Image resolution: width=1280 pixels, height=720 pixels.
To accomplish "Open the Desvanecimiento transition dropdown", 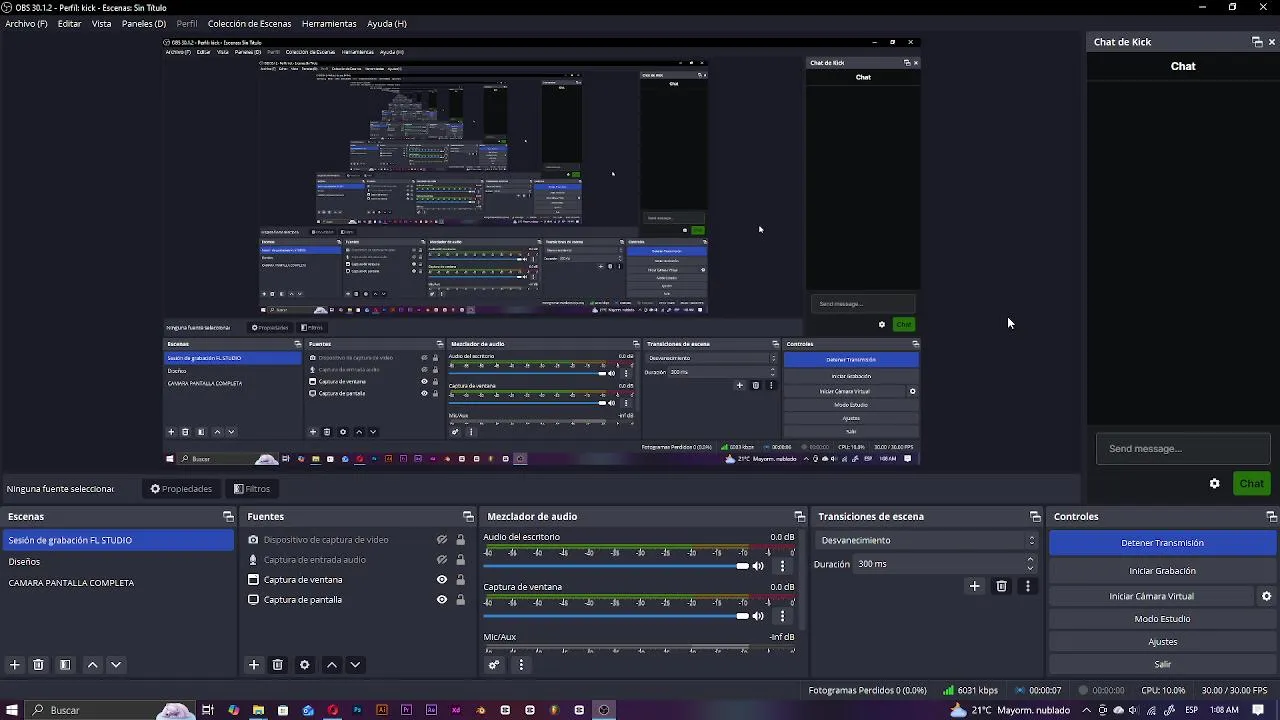I will [927, 540].
